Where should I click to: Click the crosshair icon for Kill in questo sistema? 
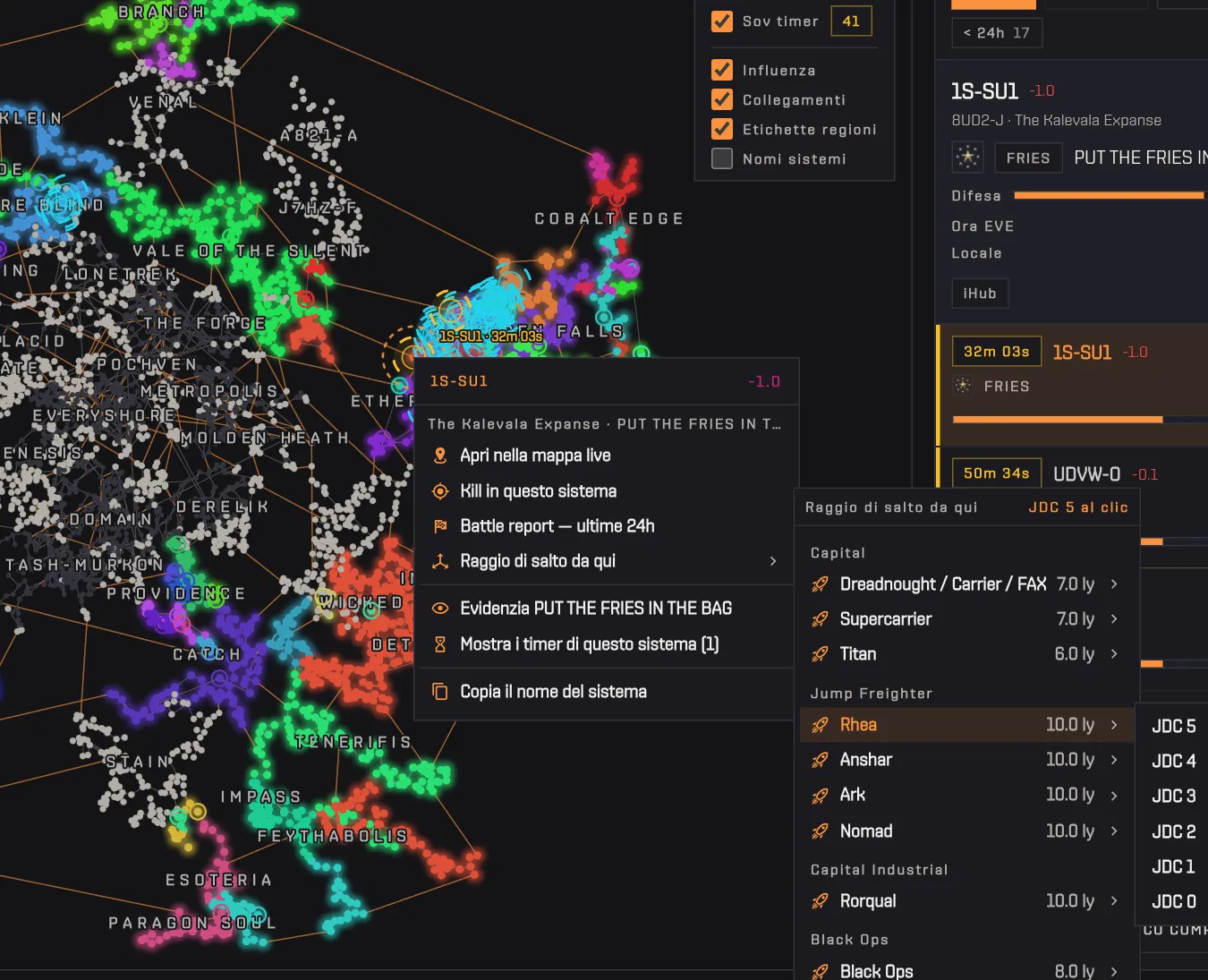click(x=439, y=491)
